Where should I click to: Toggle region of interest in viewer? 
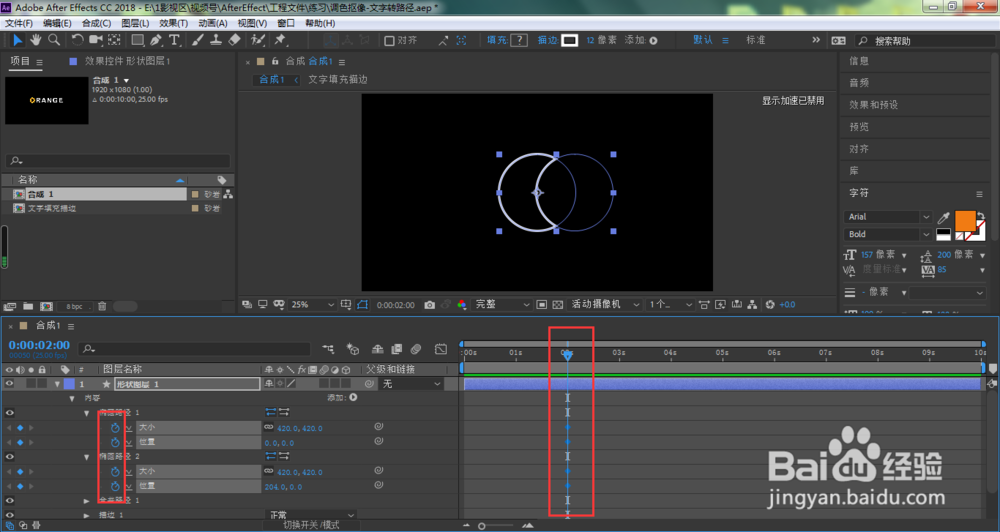pos(541,305)
